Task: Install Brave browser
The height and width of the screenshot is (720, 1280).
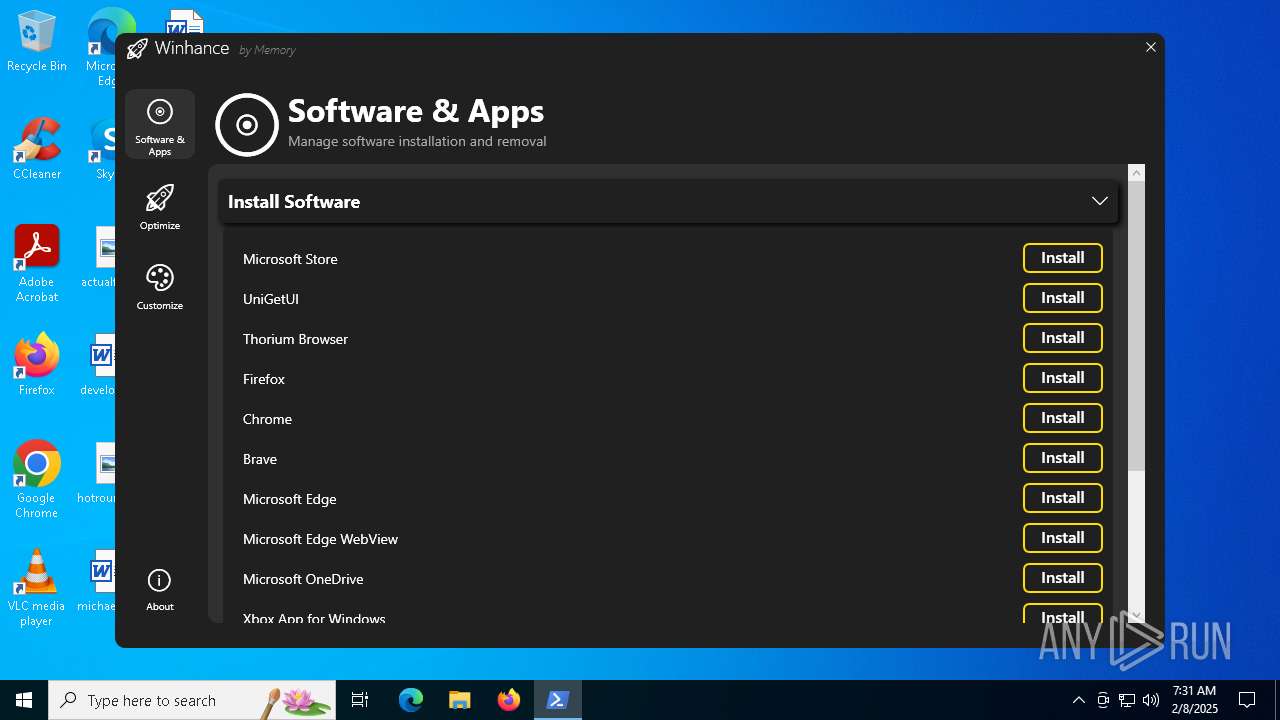Action: pyautogui.click(x=1063, y=458)
